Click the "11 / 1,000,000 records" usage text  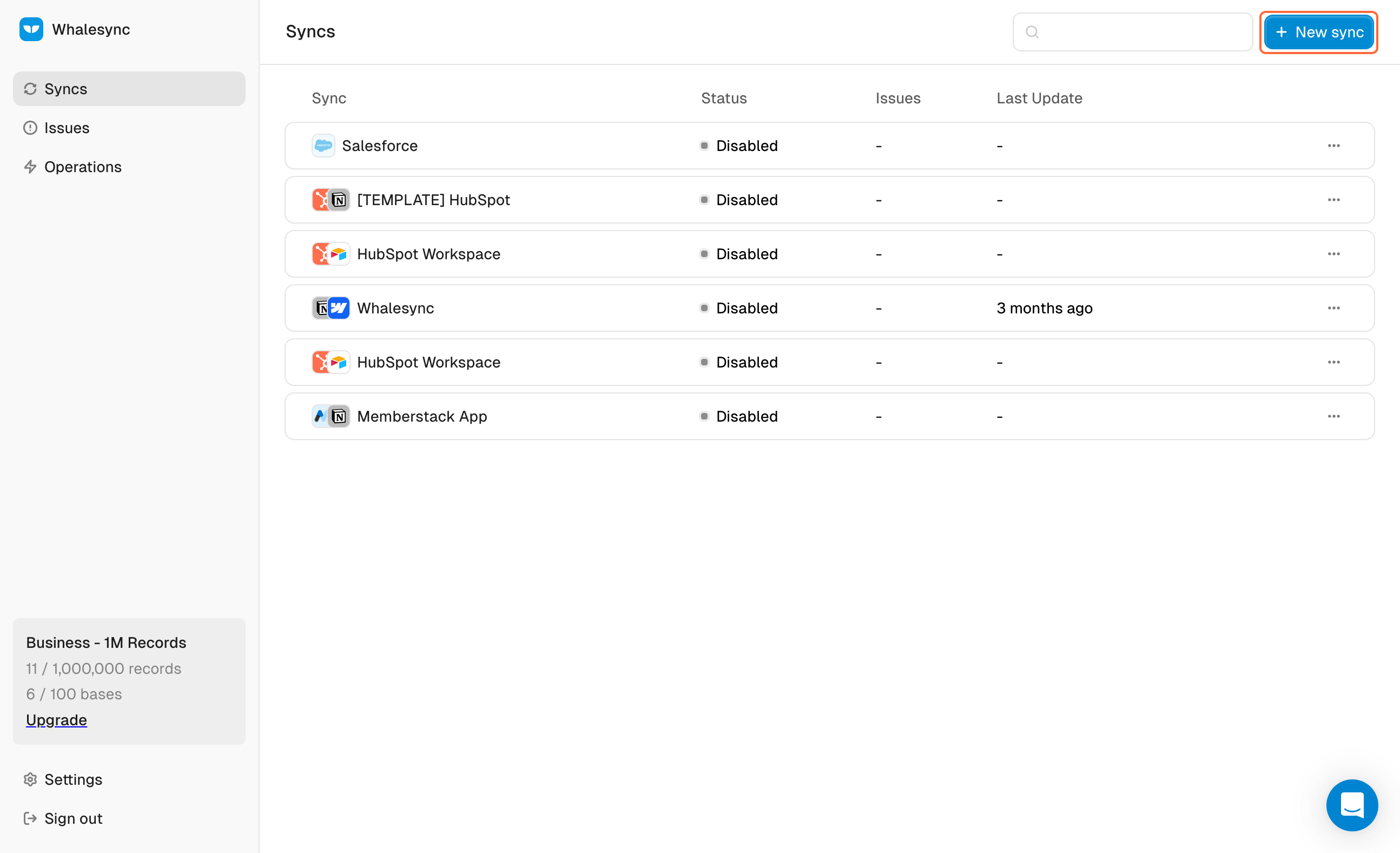(103, 669)
